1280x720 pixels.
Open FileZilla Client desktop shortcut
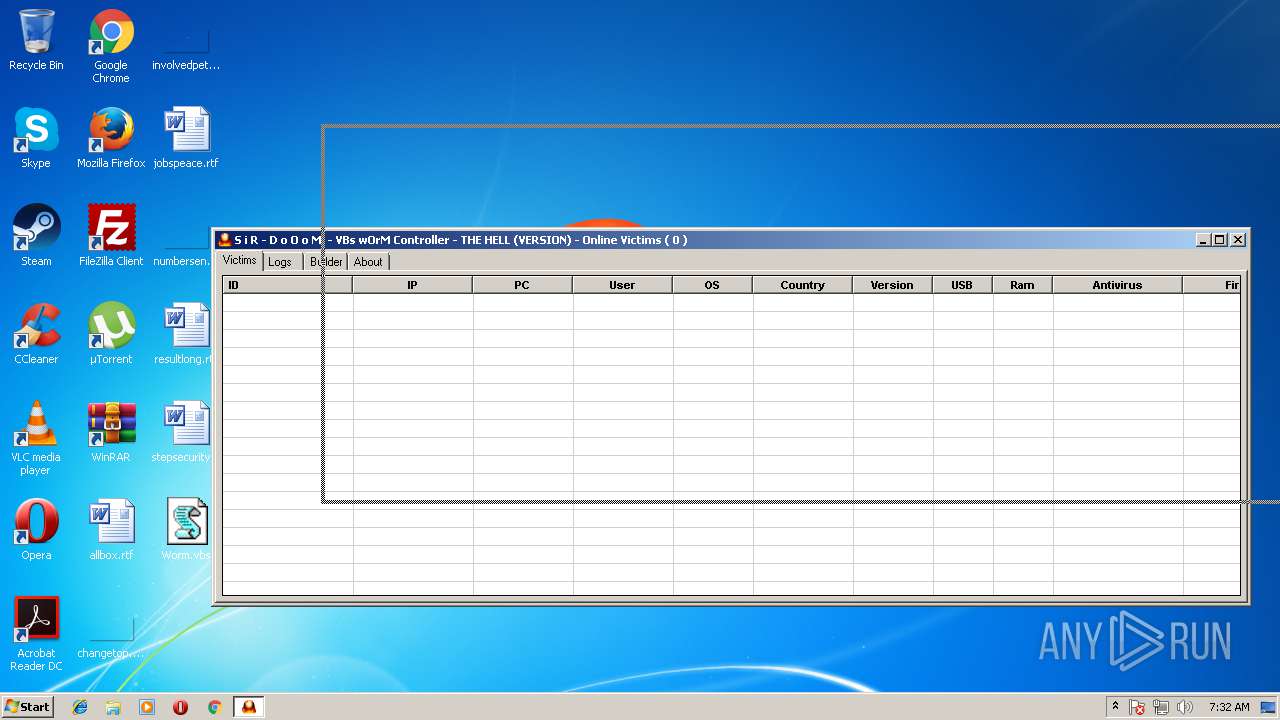pos(111,236)
